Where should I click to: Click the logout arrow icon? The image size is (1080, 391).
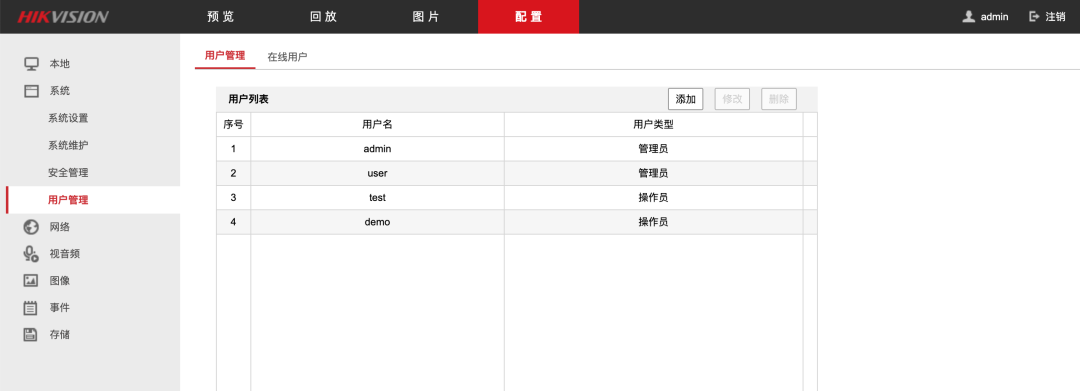pyautogui.click(x=1034, y=17)
